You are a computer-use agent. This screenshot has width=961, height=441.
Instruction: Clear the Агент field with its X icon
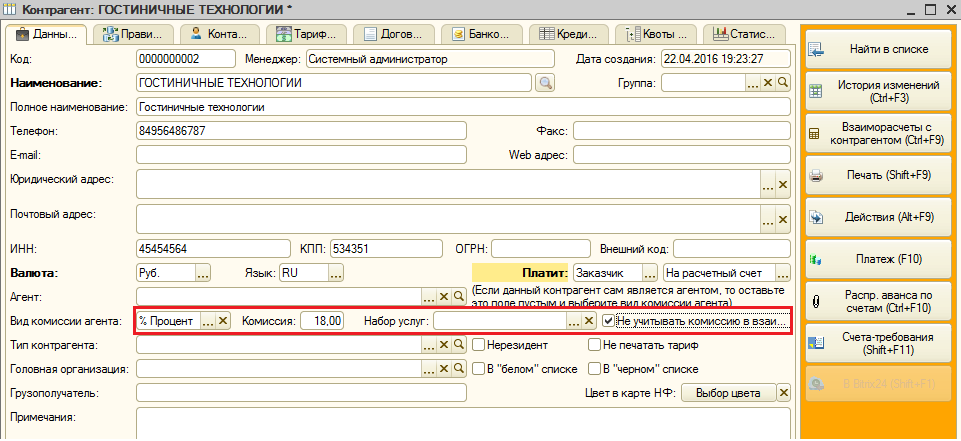[x=444, y=296]
